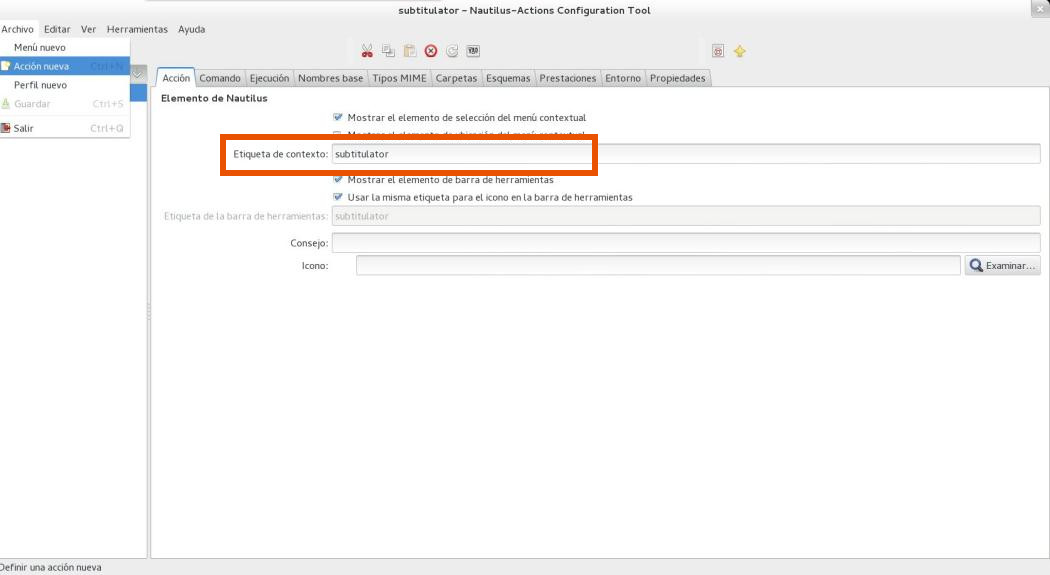Open the Editar menu
The image size is (1050, 575).
pyautogui.click(x=57, y=29)
